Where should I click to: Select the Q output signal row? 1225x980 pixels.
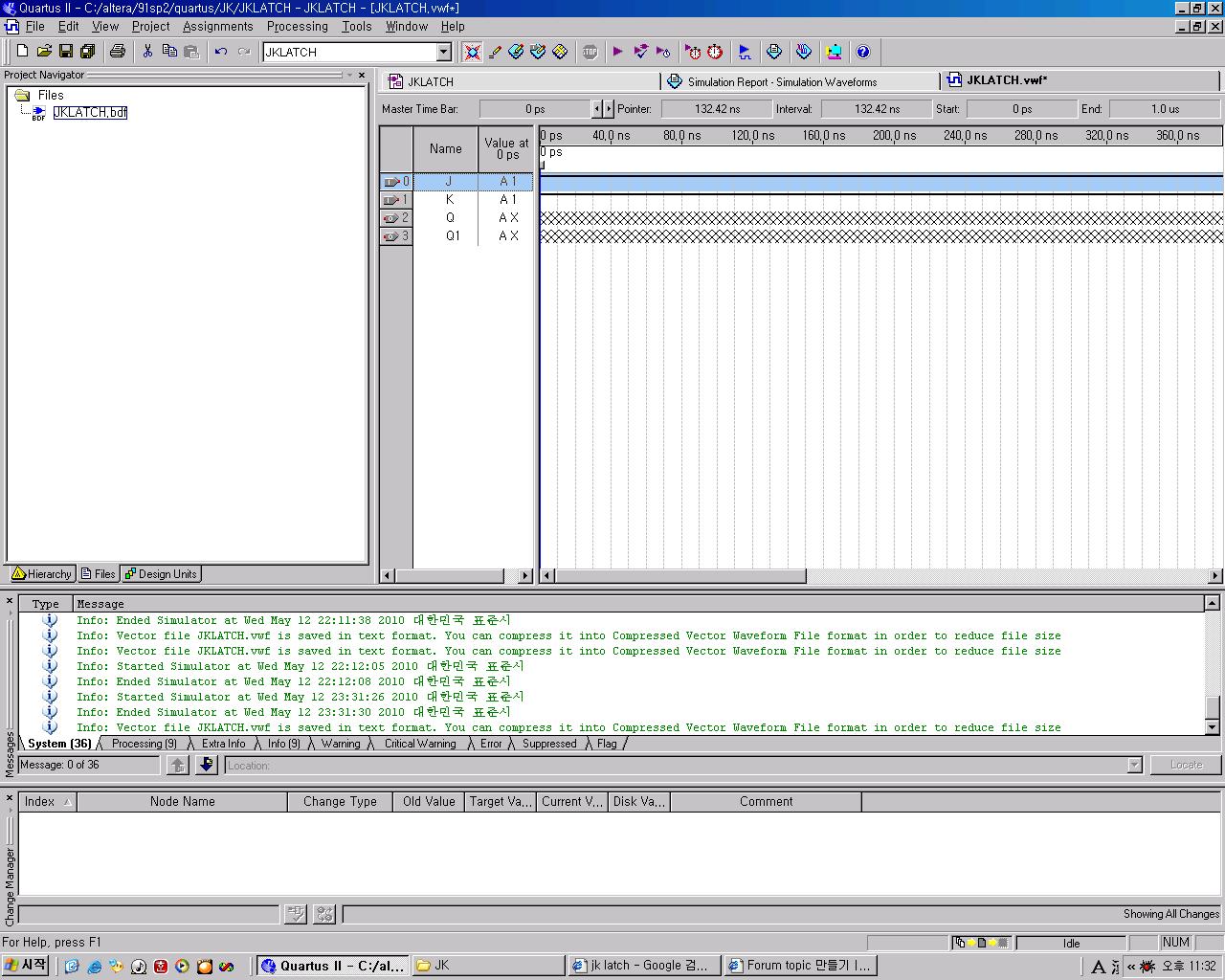[450, 218]
